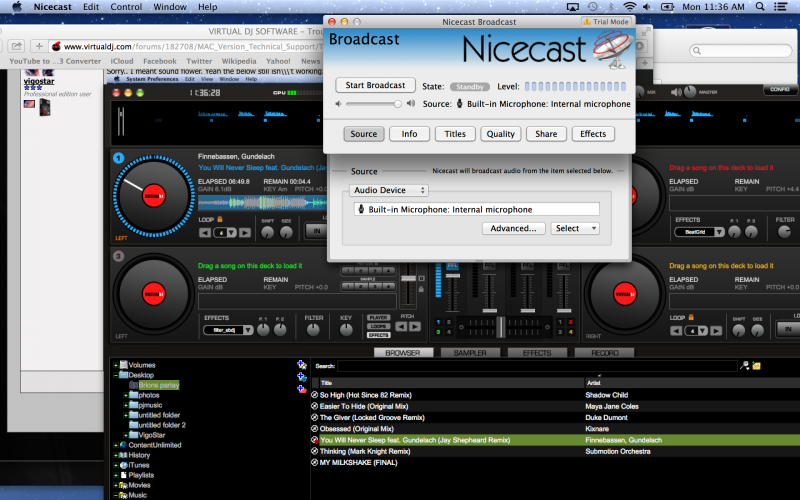Click the yellow folder icon next to search
The image size is (800, 500).
pyautogui.click(x=756, y=366)
